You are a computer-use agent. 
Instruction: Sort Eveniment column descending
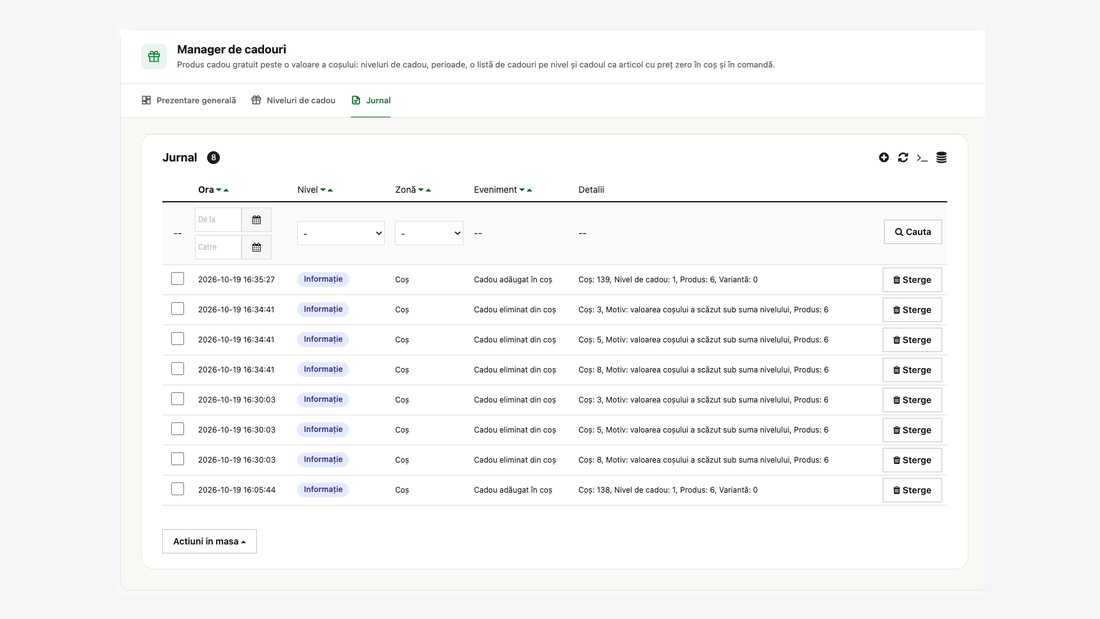(x=522, y=190)
